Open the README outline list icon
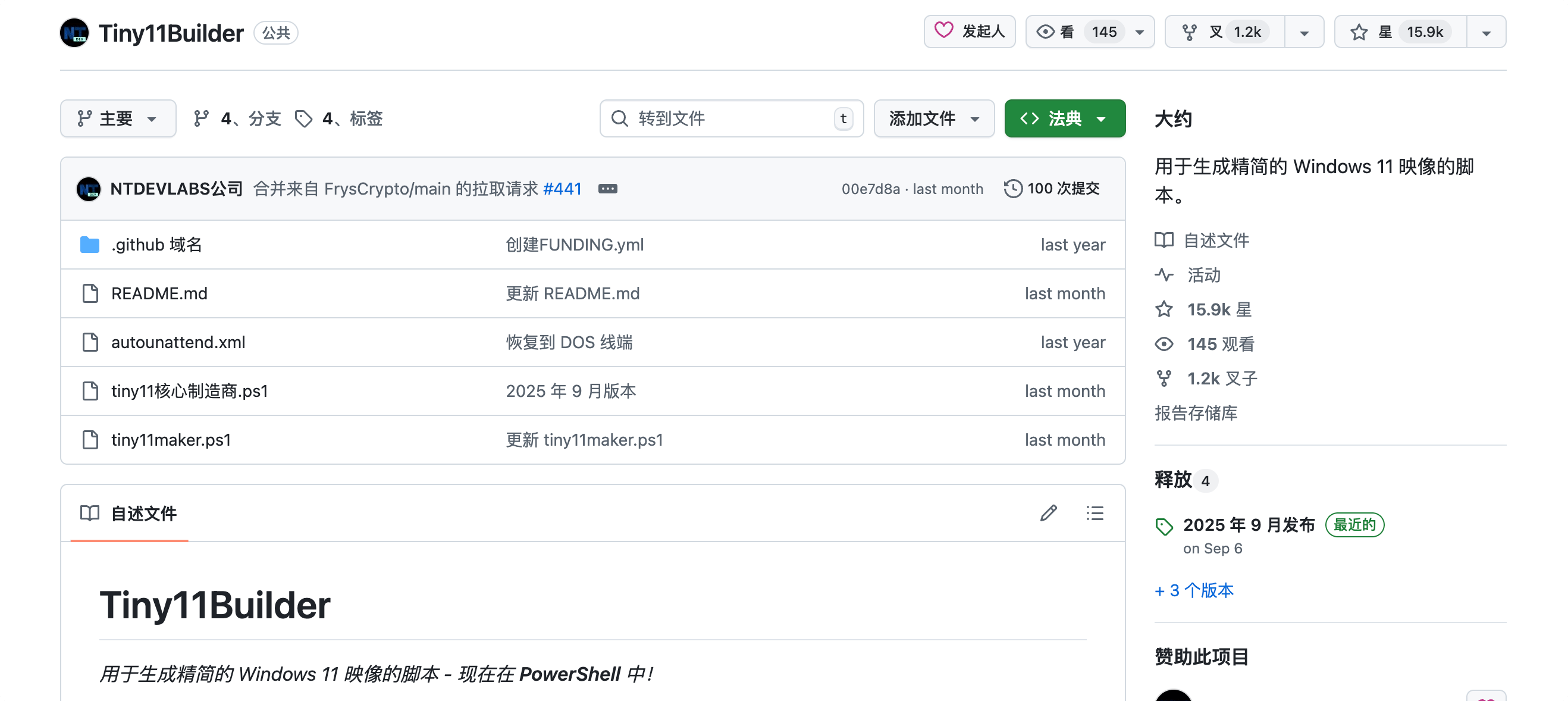 1095,513
